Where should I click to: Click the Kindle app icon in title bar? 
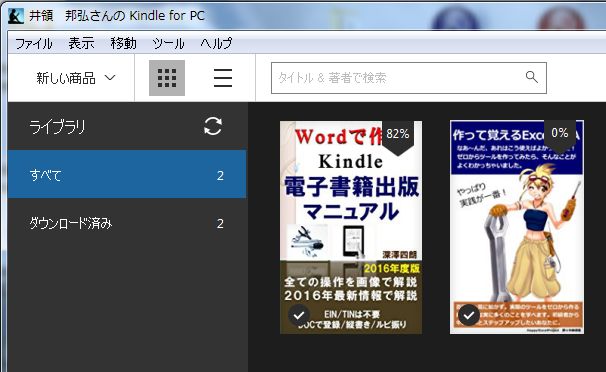[x=16, y=16]
